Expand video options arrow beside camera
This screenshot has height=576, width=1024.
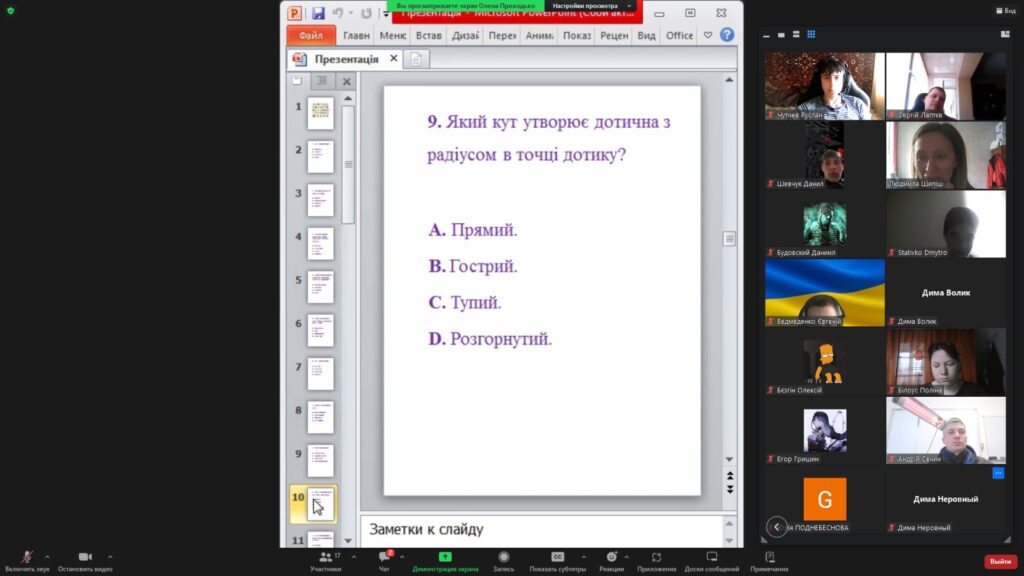coord(110,557)
